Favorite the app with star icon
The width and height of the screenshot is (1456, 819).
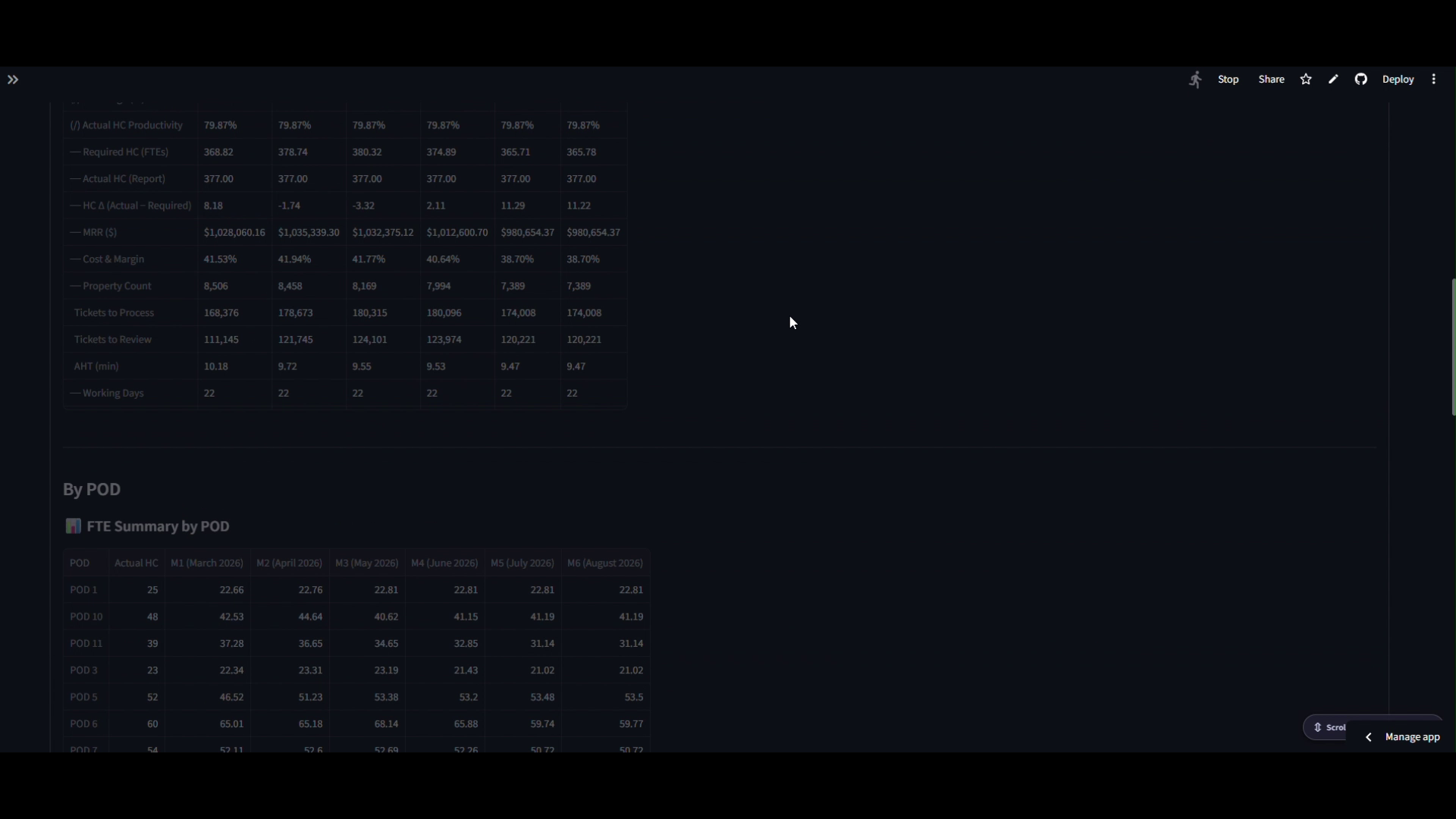click(1306, 80)
